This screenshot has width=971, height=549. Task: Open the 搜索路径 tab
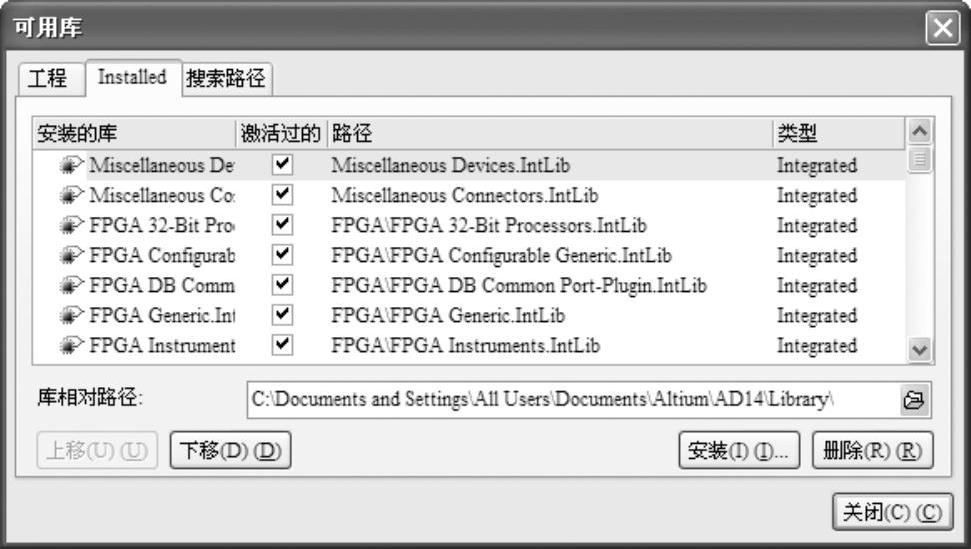pos(226,78)
